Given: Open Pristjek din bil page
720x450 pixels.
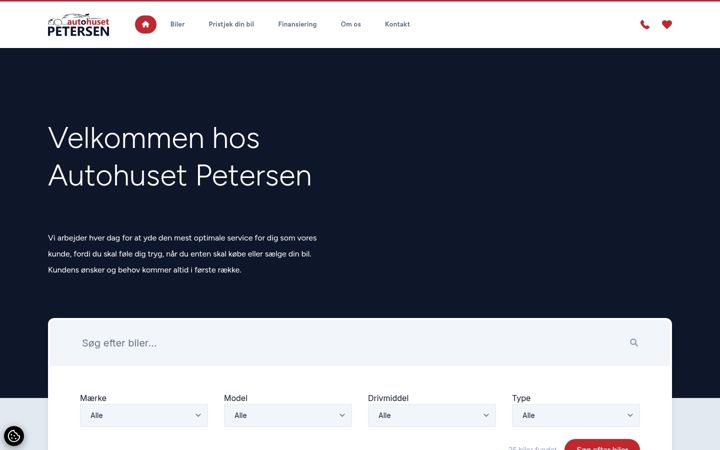Looking at the screenshot, I should [231, 24].
